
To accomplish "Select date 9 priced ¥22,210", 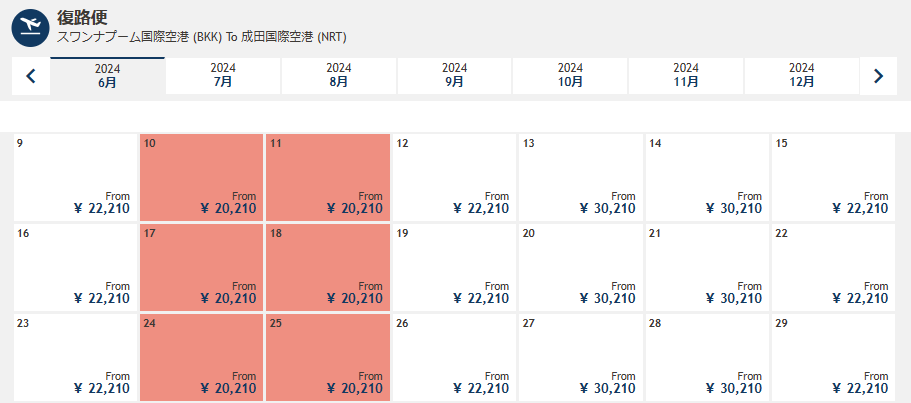I will 76,178.
